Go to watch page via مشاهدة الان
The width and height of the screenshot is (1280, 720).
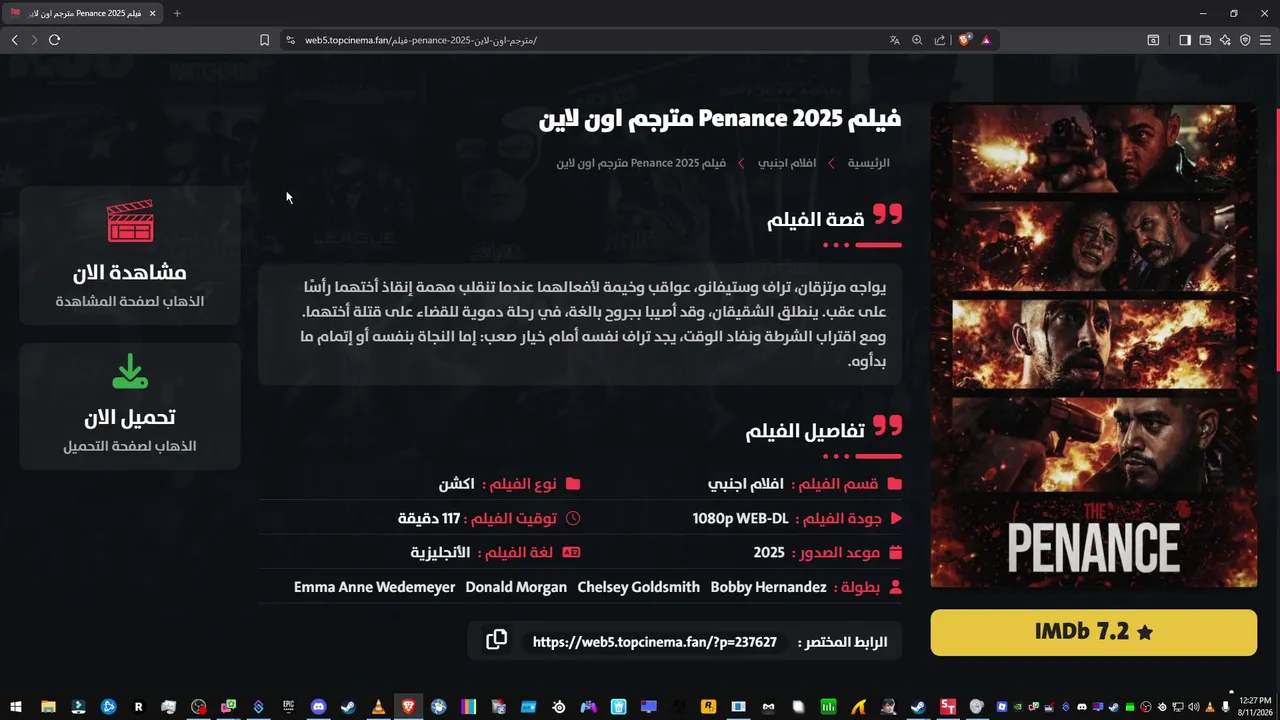(130, 272)
